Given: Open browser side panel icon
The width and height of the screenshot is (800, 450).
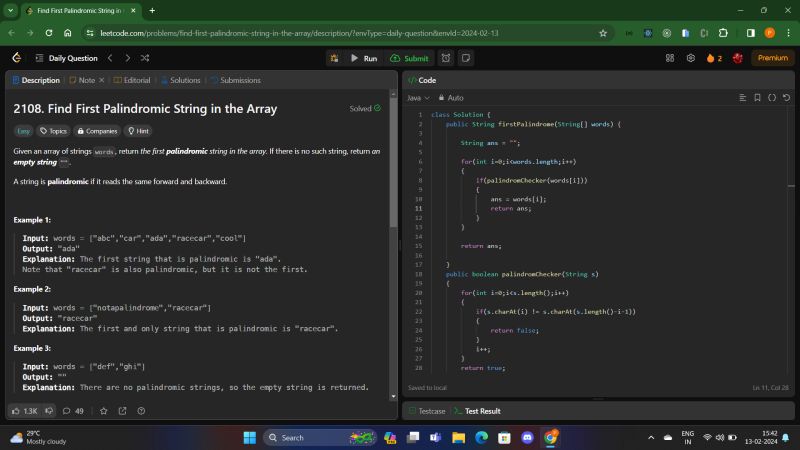Looking at the screenshot, I should 751,33.
